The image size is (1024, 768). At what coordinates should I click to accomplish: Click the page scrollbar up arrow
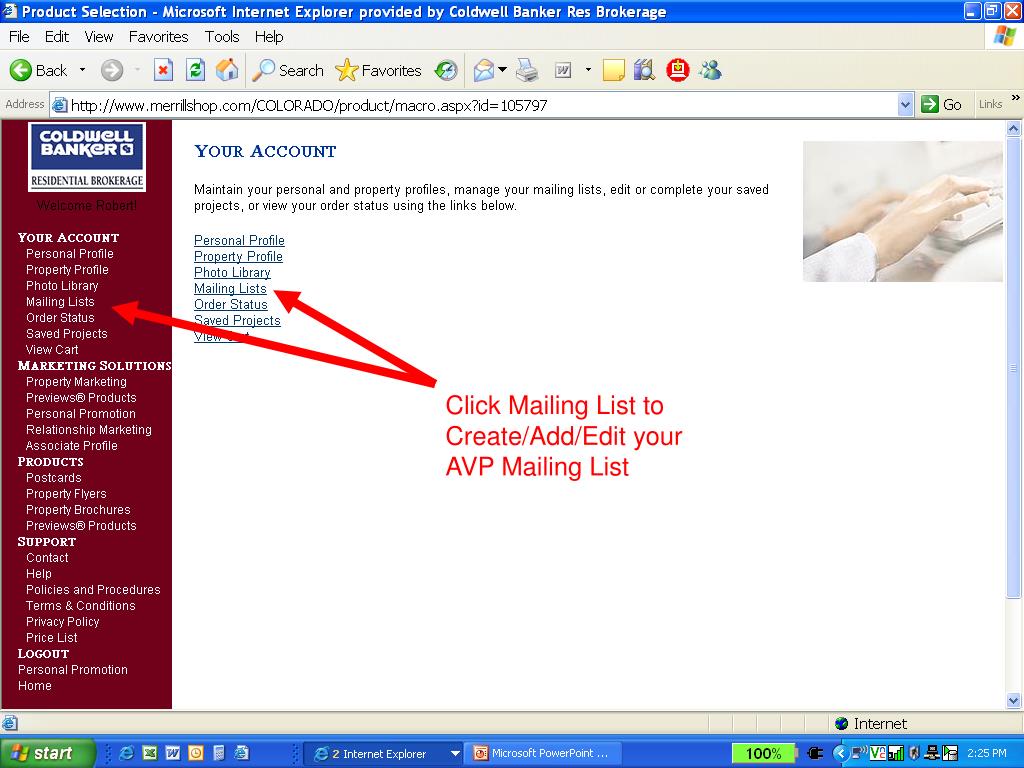1013,129
